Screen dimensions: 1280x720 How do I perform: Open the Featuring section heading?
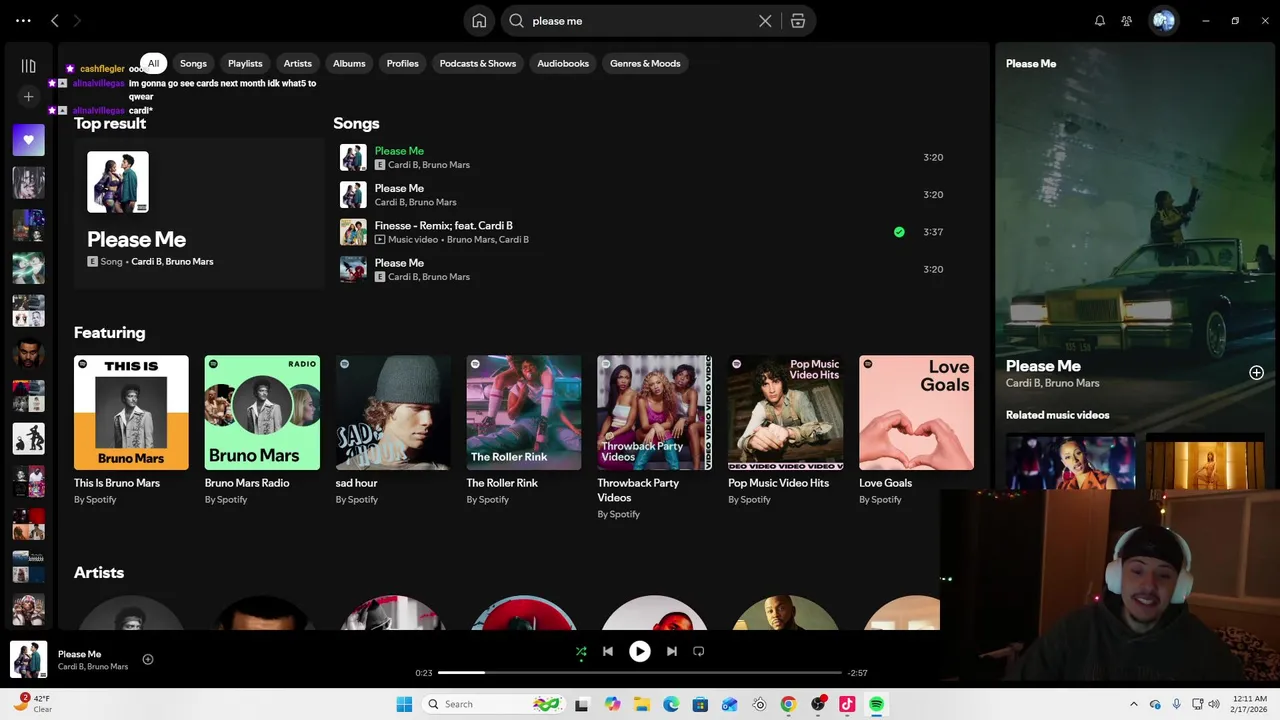tap(109, 333)
